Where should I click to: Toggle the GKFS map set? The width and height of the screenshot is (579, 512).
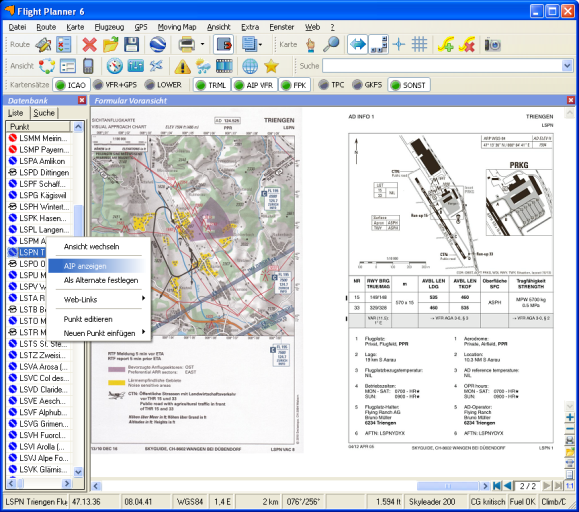coord(367,85)
